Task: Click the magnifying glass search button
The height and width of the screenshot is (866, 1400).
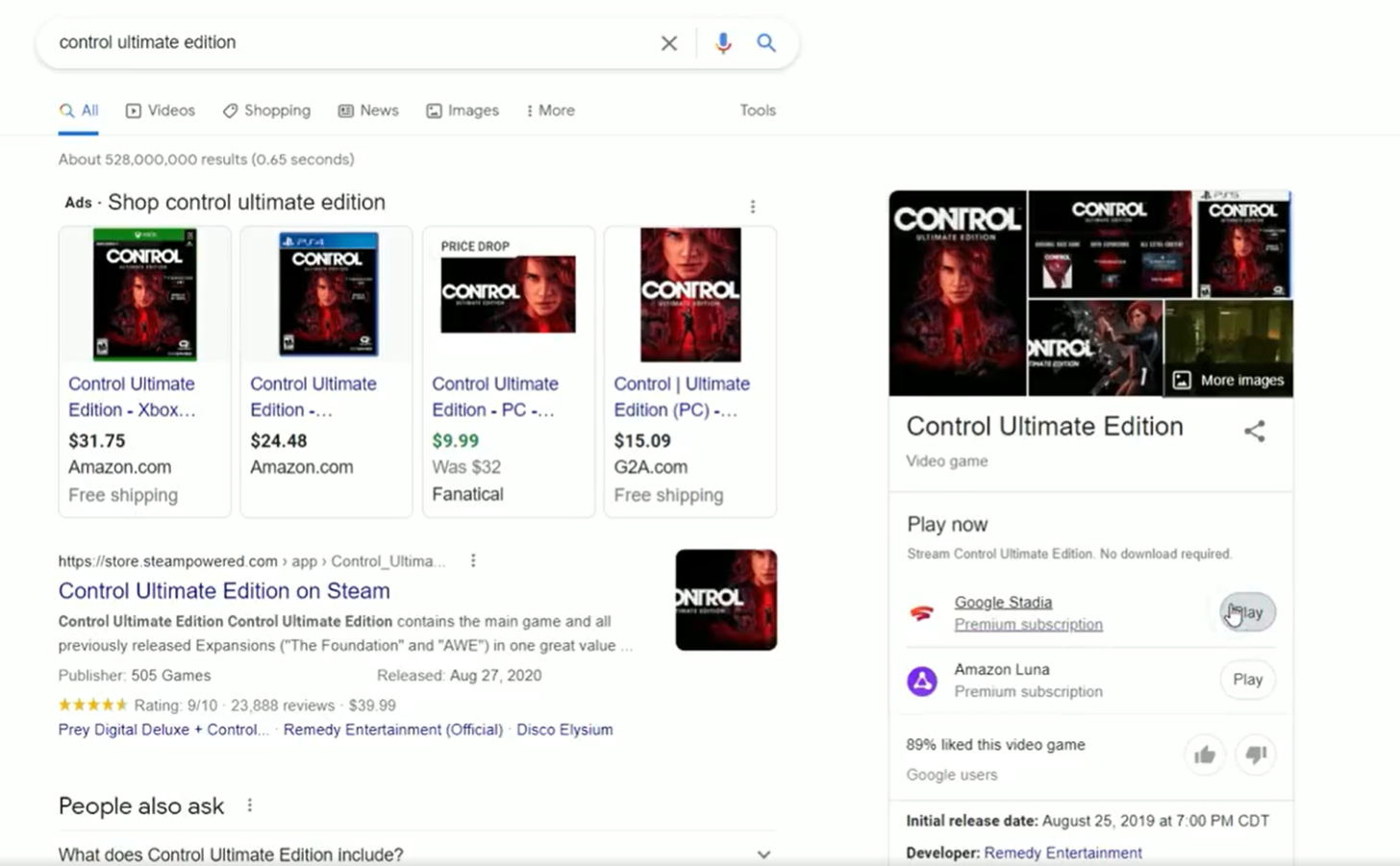Action: point(766,43)
